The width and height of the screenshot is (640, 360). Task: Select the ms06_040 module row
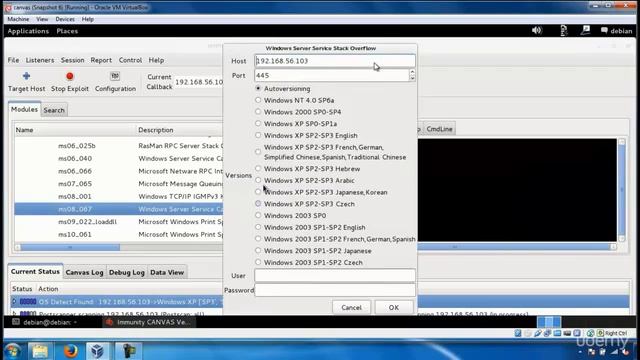pos(118,158)
